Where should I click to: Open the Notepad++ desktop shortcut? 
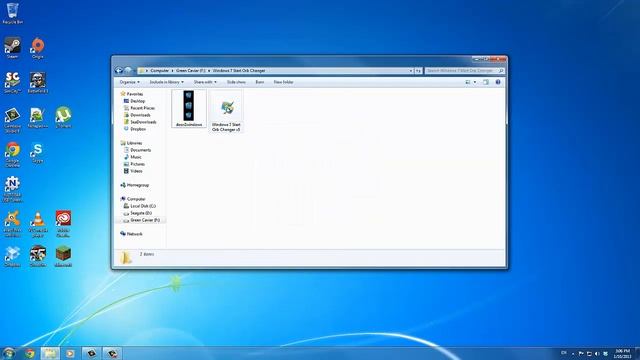38,118
